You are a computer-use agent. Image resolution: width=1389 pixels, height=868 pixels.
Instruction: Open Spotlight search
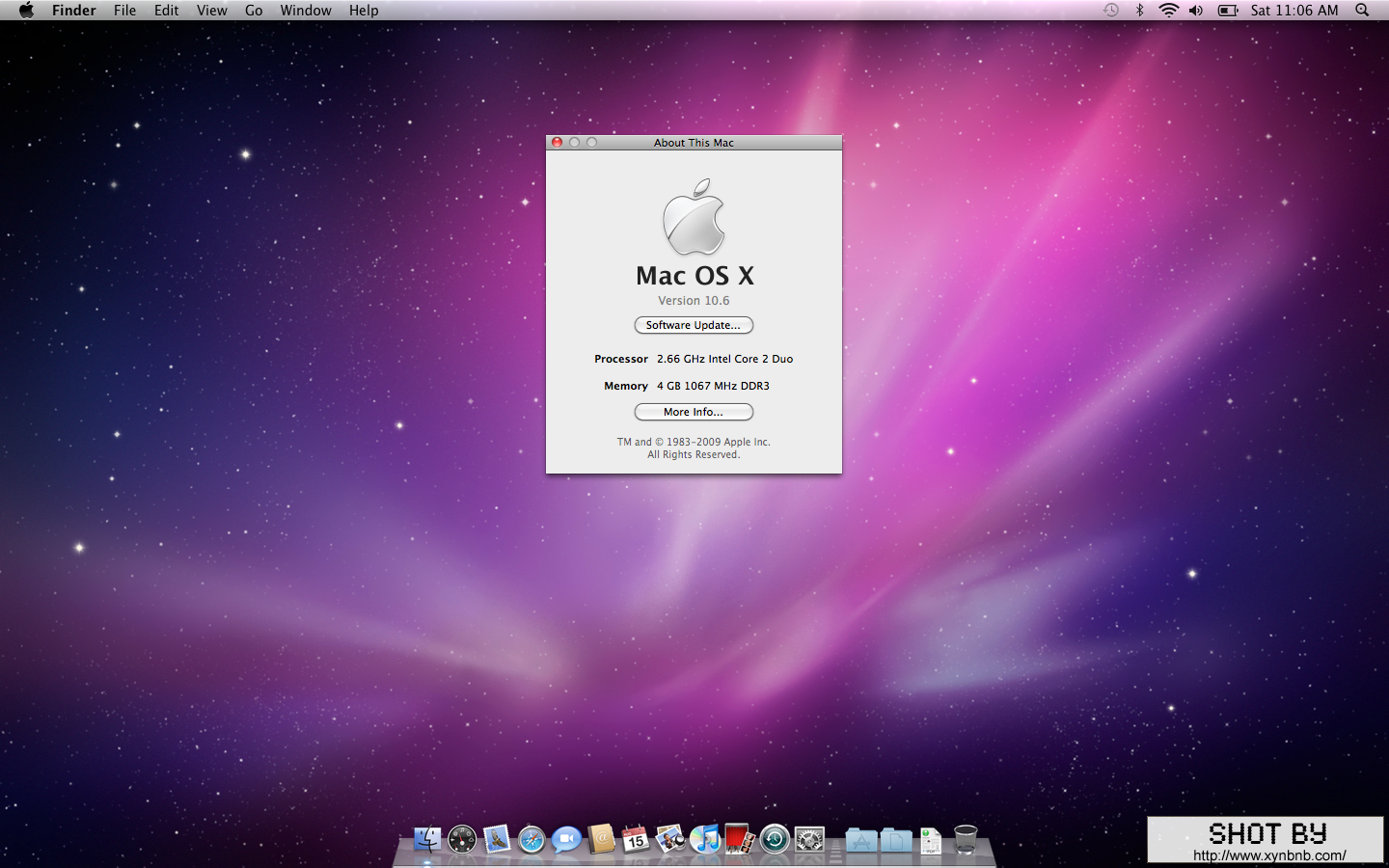[1362, 11]
